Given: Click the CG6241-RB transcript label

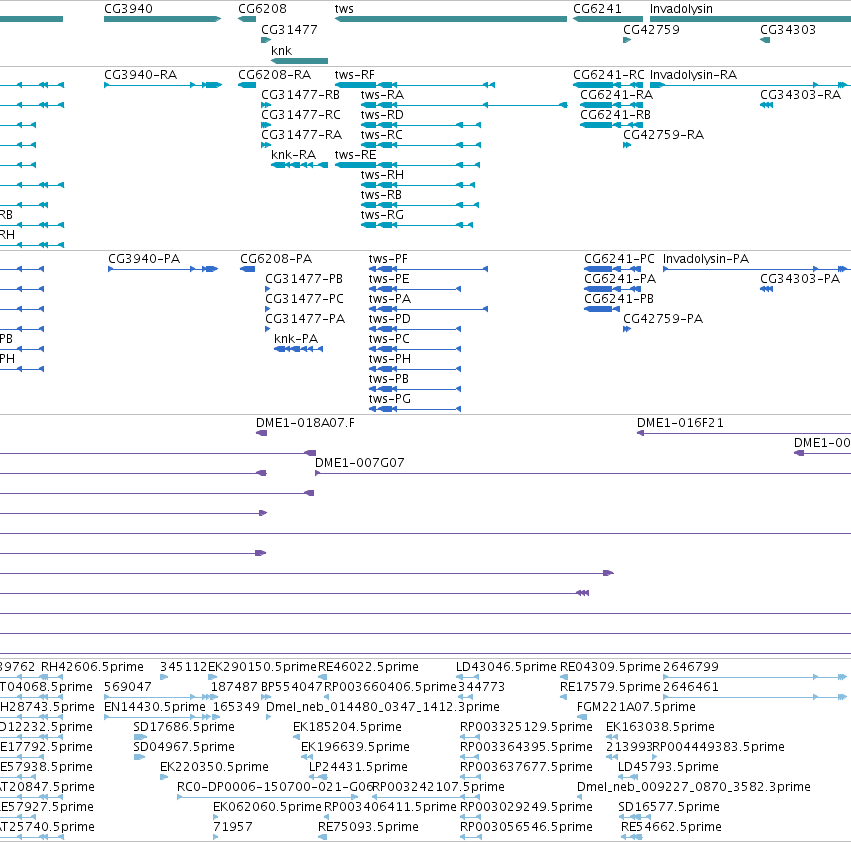Looking at the screenshot, I should click(615, 115).
